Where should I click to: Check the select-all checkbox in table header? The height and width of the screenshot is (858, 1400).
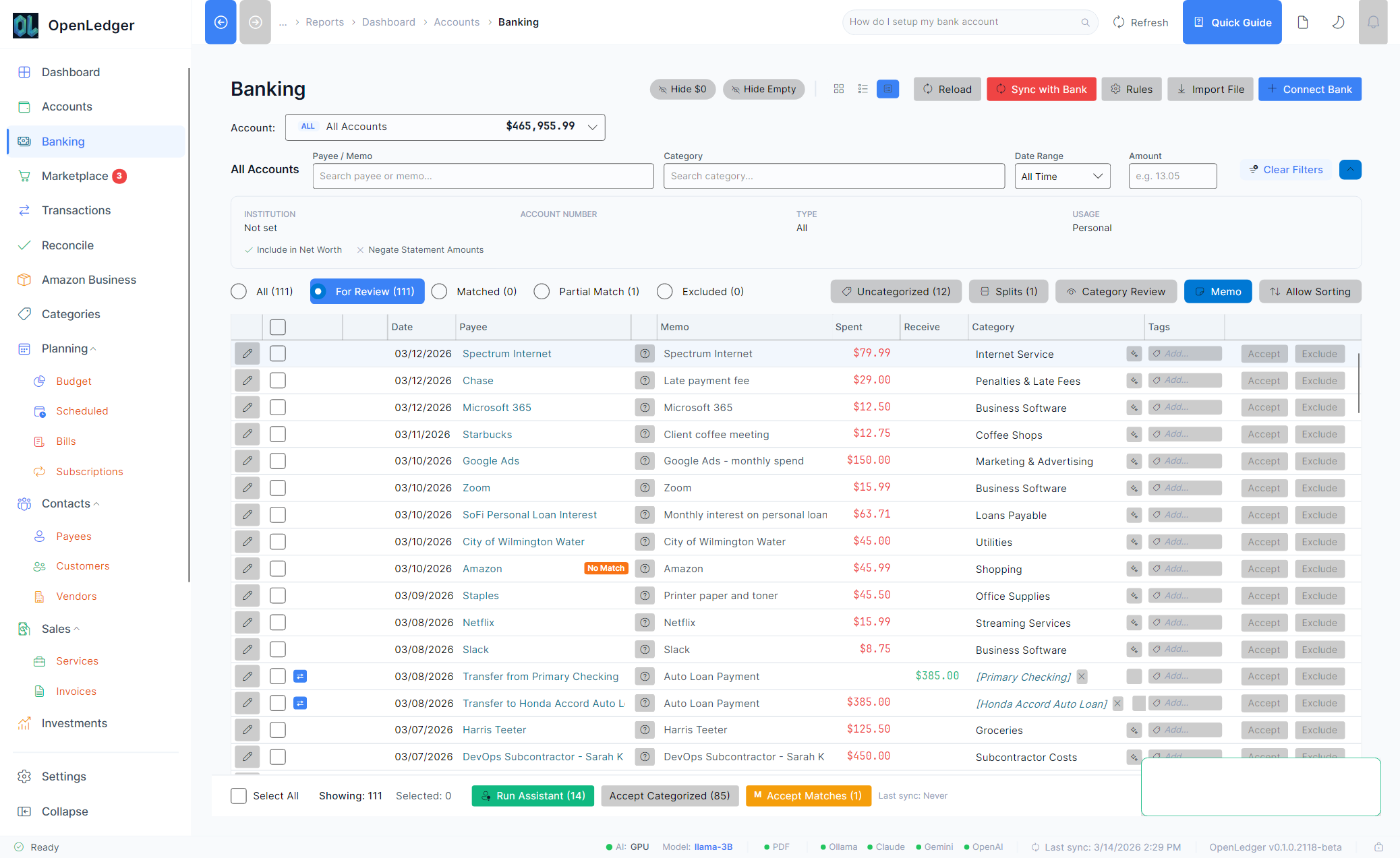click(277, 326)
